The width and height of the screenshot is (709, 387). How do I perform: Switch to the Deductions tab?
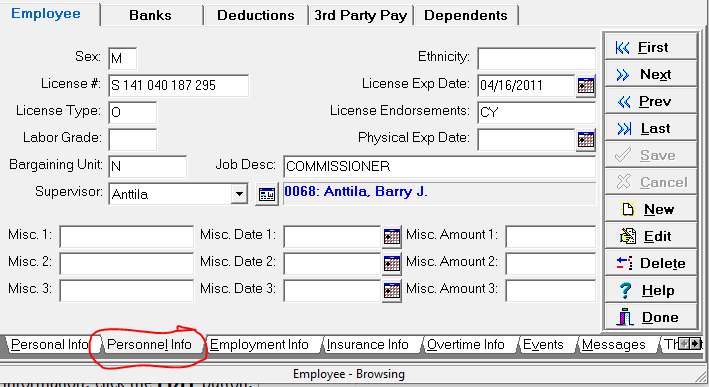(x=255, y=15)
